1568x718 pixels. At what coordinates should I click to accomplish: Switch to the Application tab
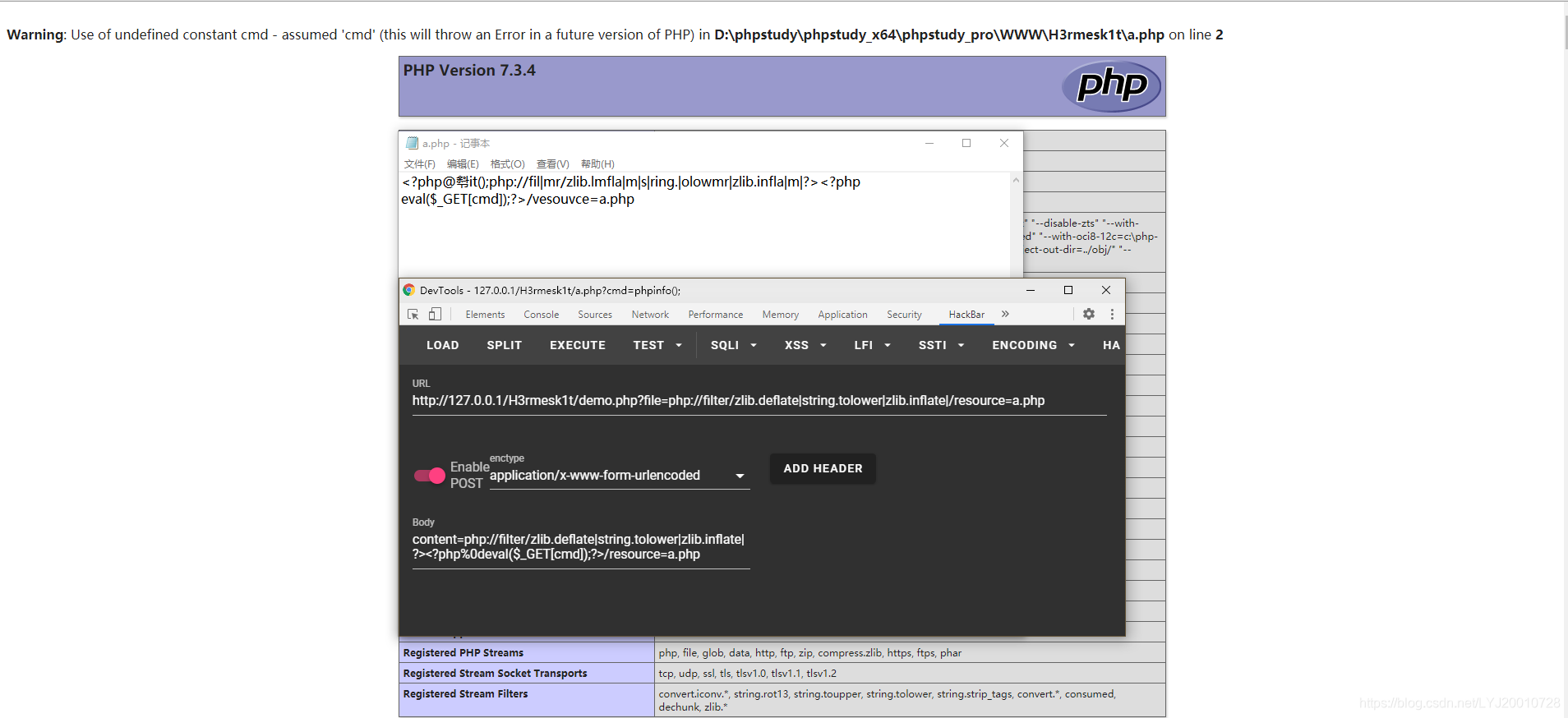pos(842,315)
